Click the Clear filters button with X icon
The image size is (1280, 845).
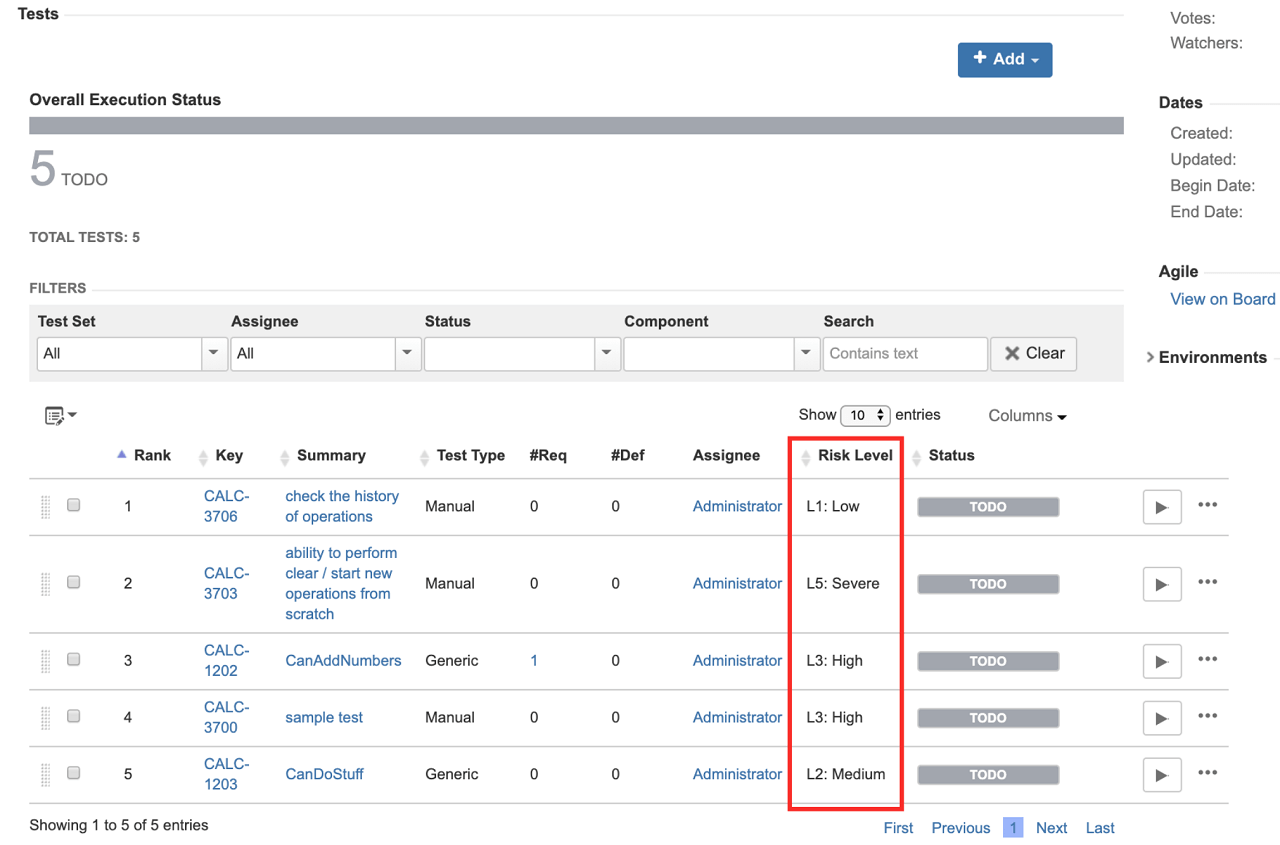click(x=1033, y=353)
